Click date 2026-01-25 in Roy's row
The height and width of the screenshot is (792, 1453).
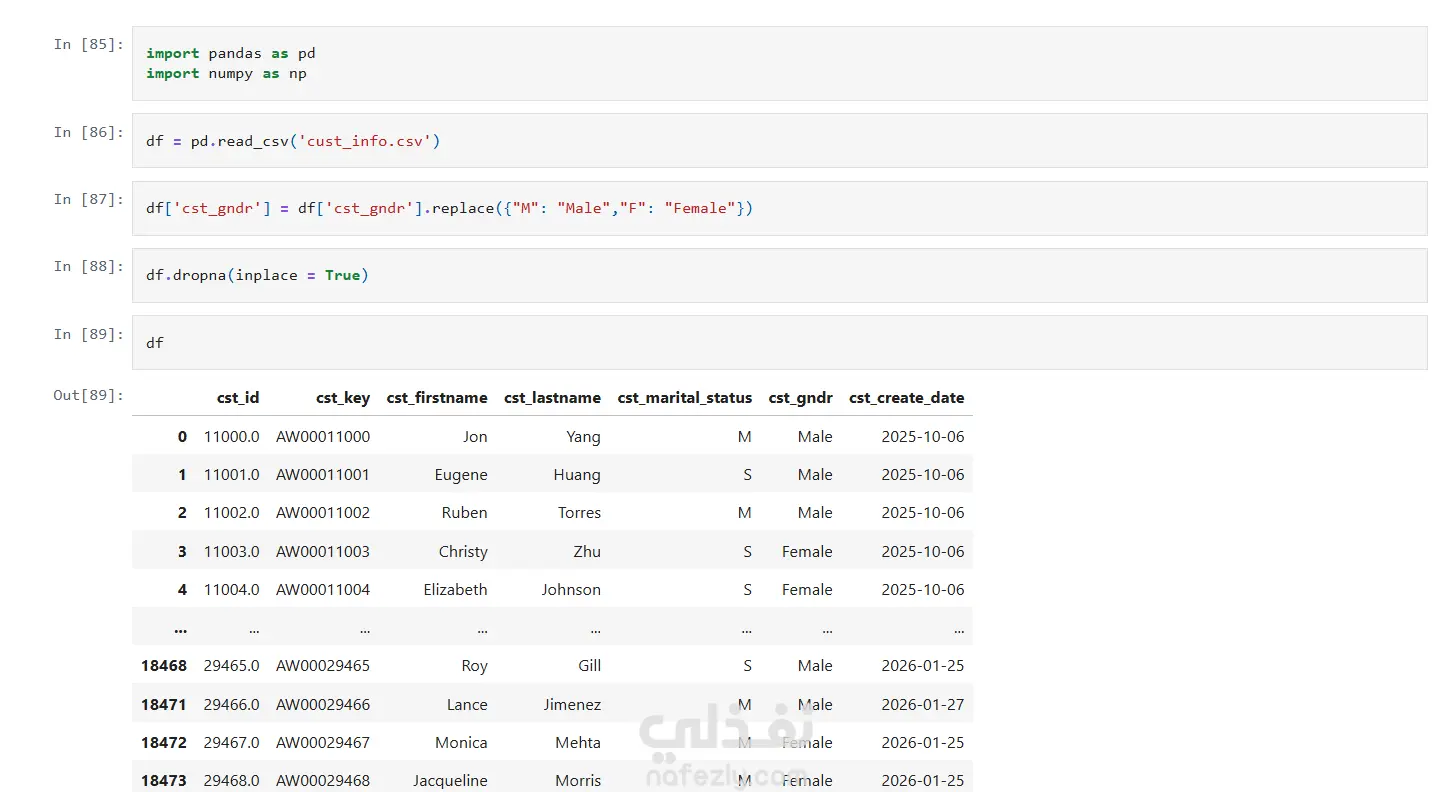click(x=923, y=665)
